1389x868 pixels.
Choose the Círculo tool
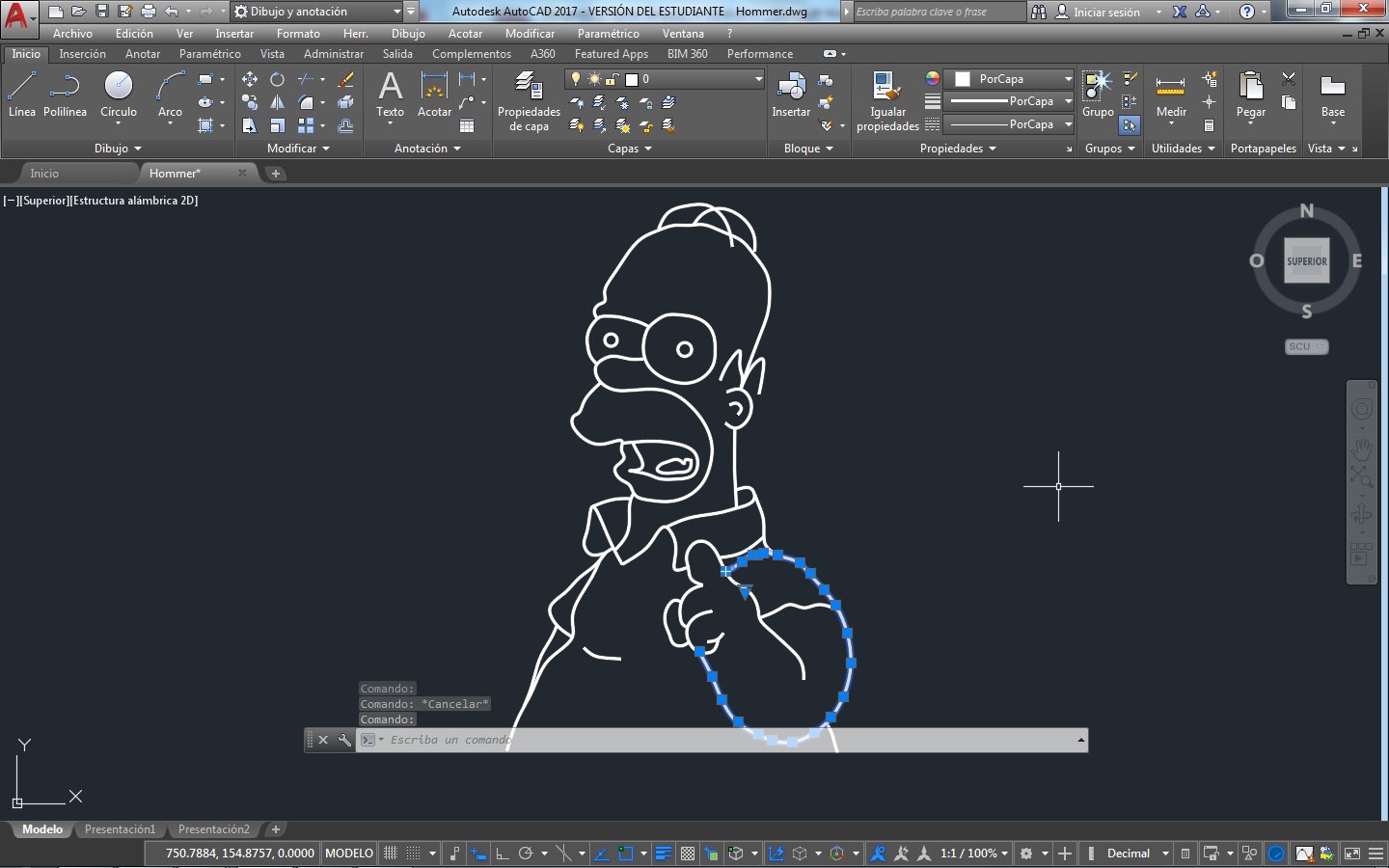click(119, 95)
